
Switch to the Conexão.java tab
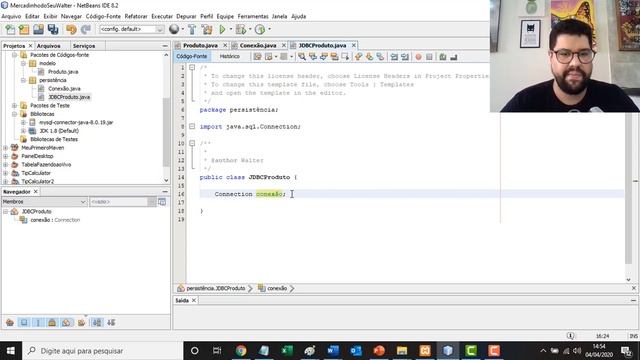click(x=258, y=45)
